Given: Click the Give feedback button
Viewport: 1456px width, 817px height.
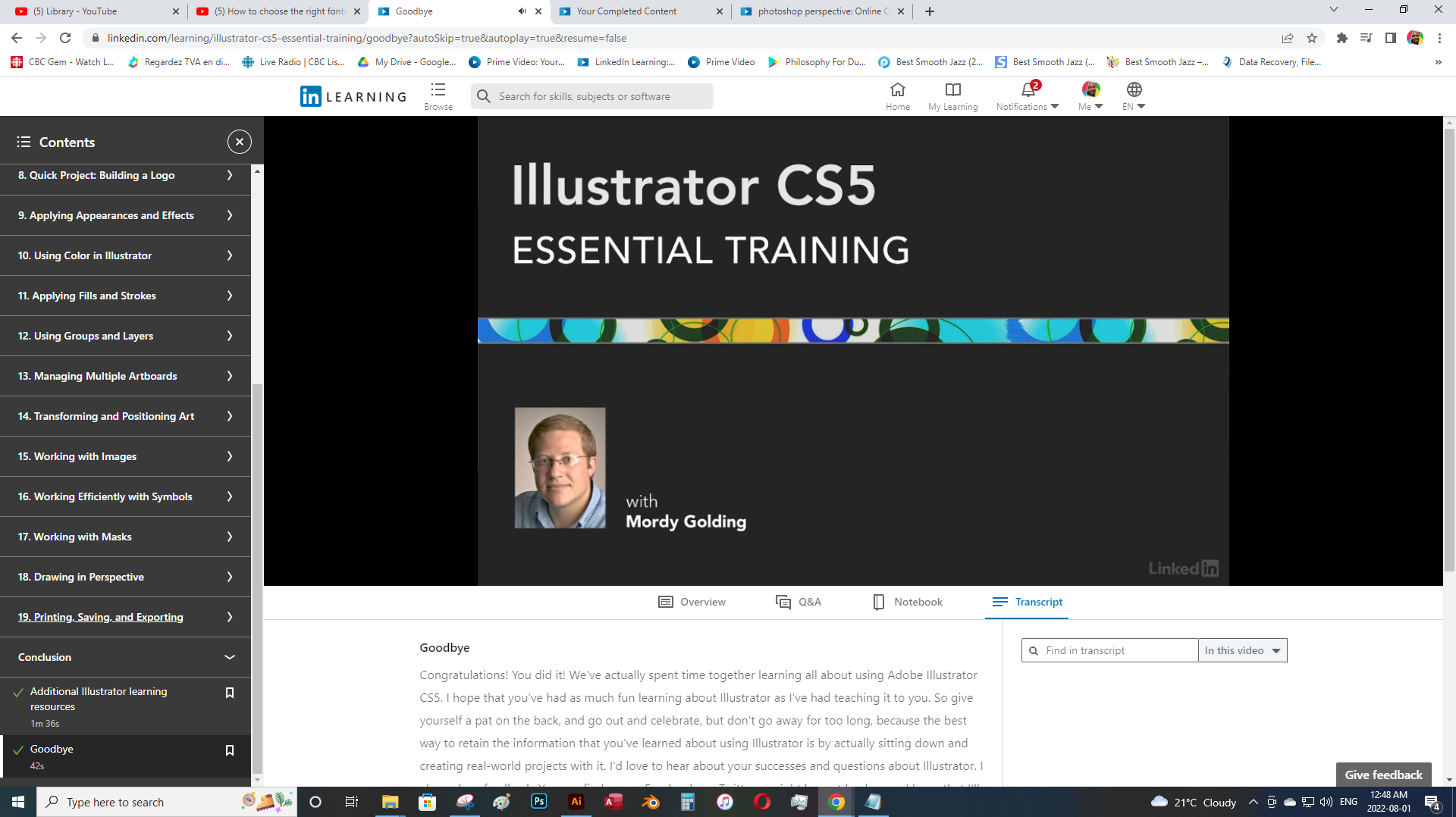Looking at the screenshot, I should 1383,775.
